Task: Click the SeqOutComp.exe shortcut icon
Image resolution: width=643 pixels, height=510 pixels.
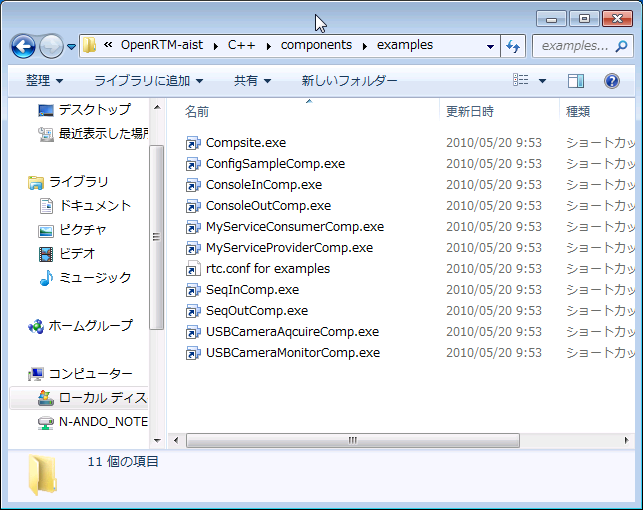Action: pos(193,311)
